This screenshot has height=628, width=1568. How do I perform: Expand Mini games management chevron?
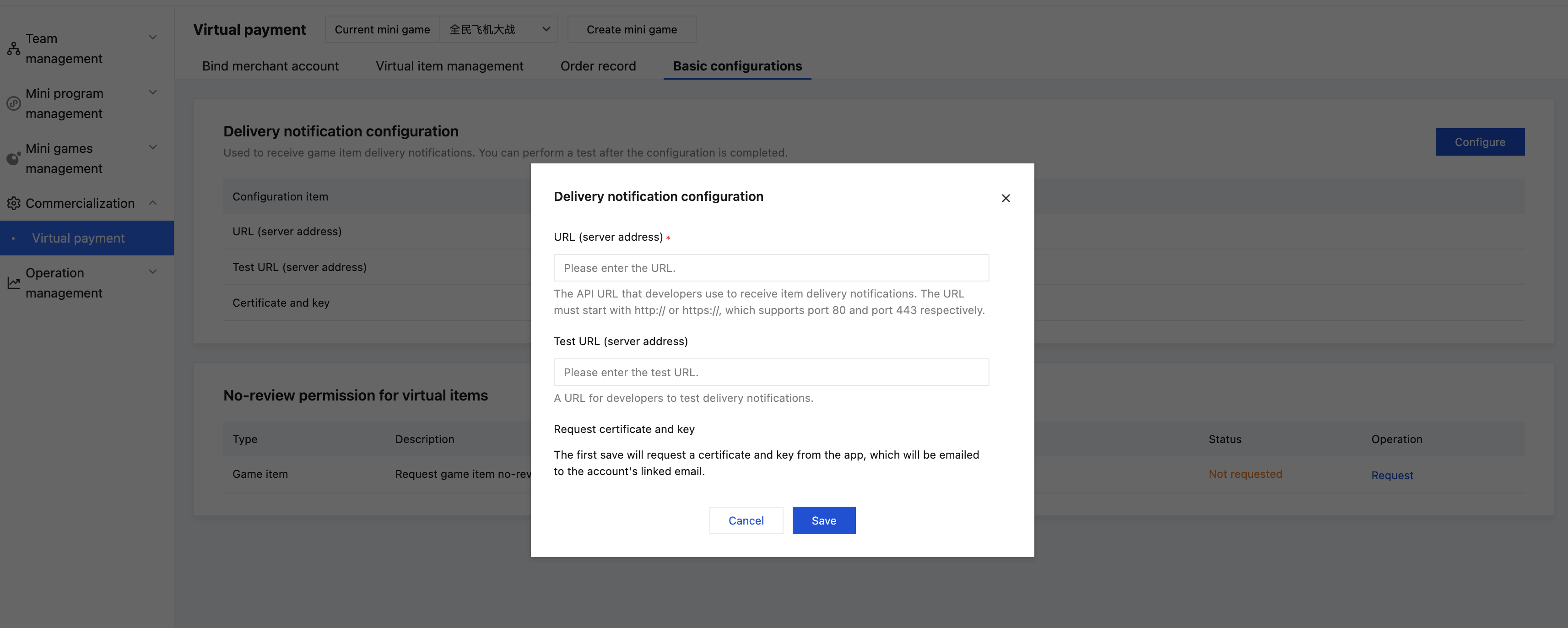153,147
